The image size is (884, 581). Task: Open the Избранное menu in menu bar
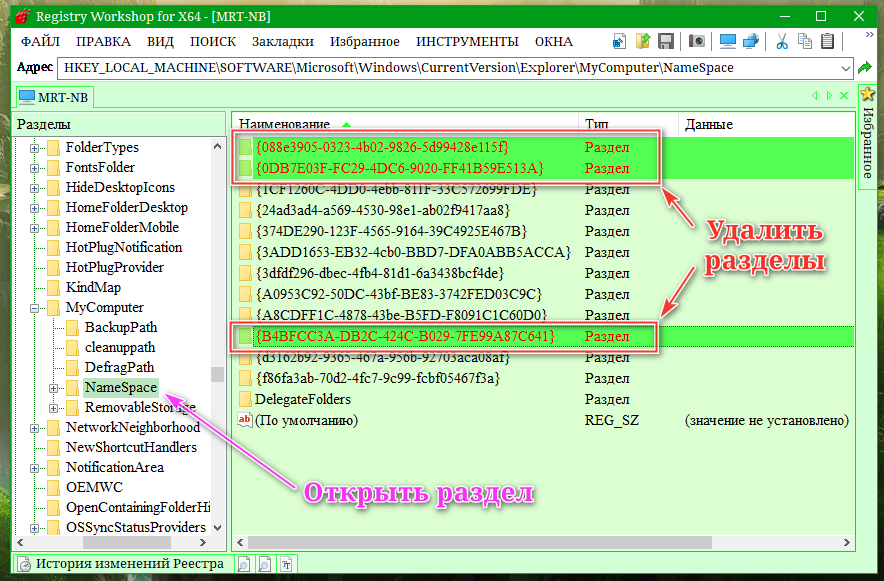[365, 42]
